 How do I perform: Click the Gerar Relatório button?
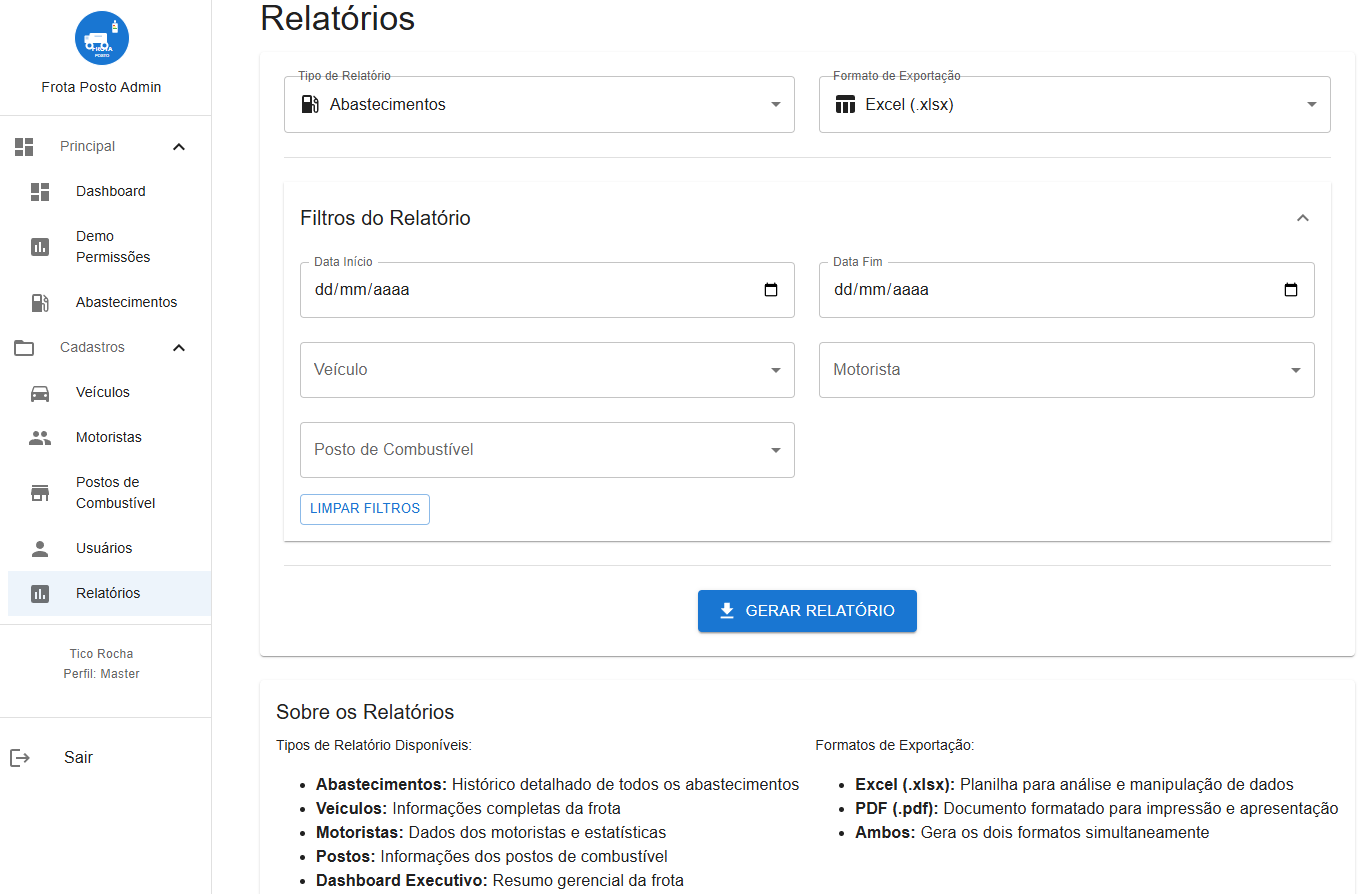(x=807, y=611)
